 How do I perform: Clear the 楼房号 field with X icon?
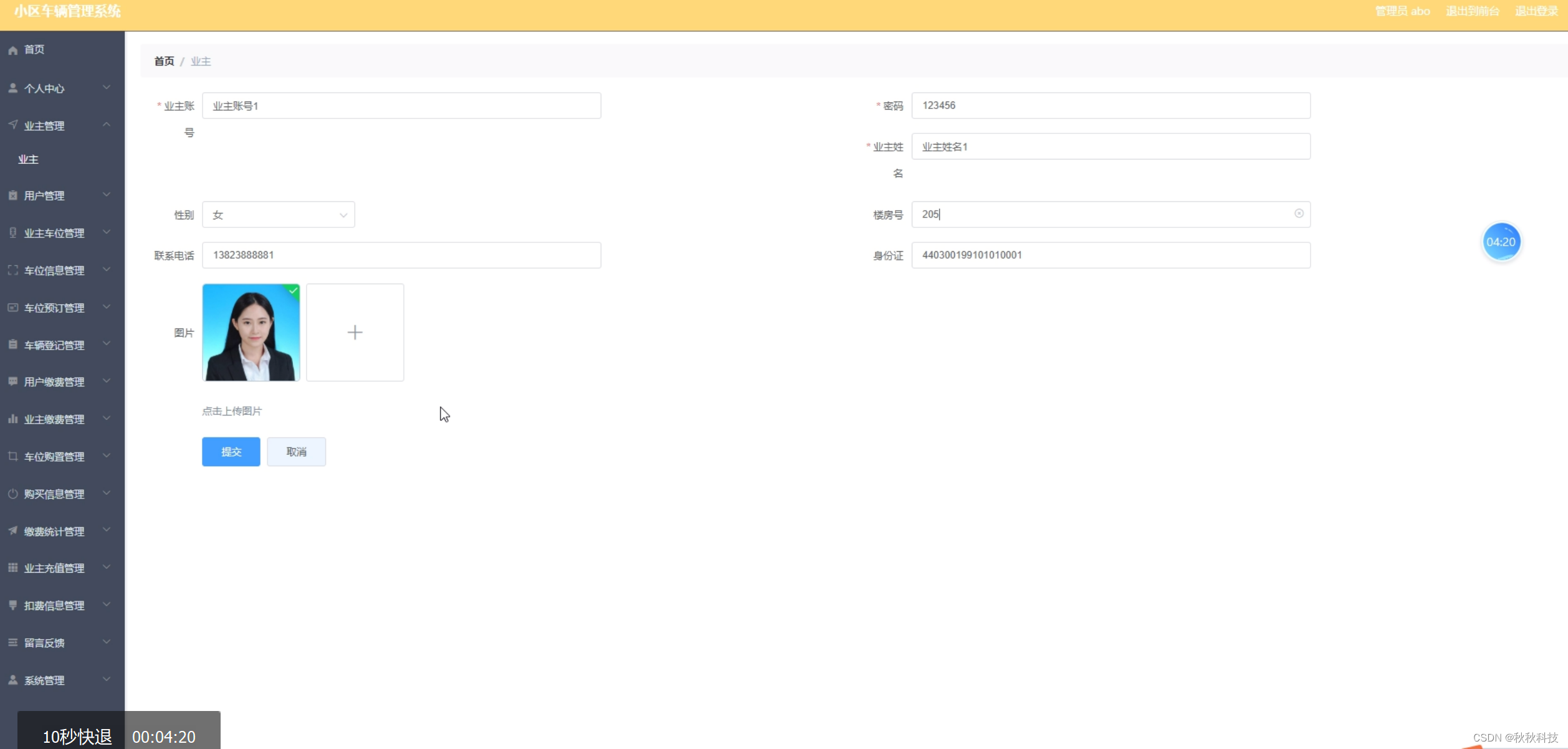coord(1299,214)
